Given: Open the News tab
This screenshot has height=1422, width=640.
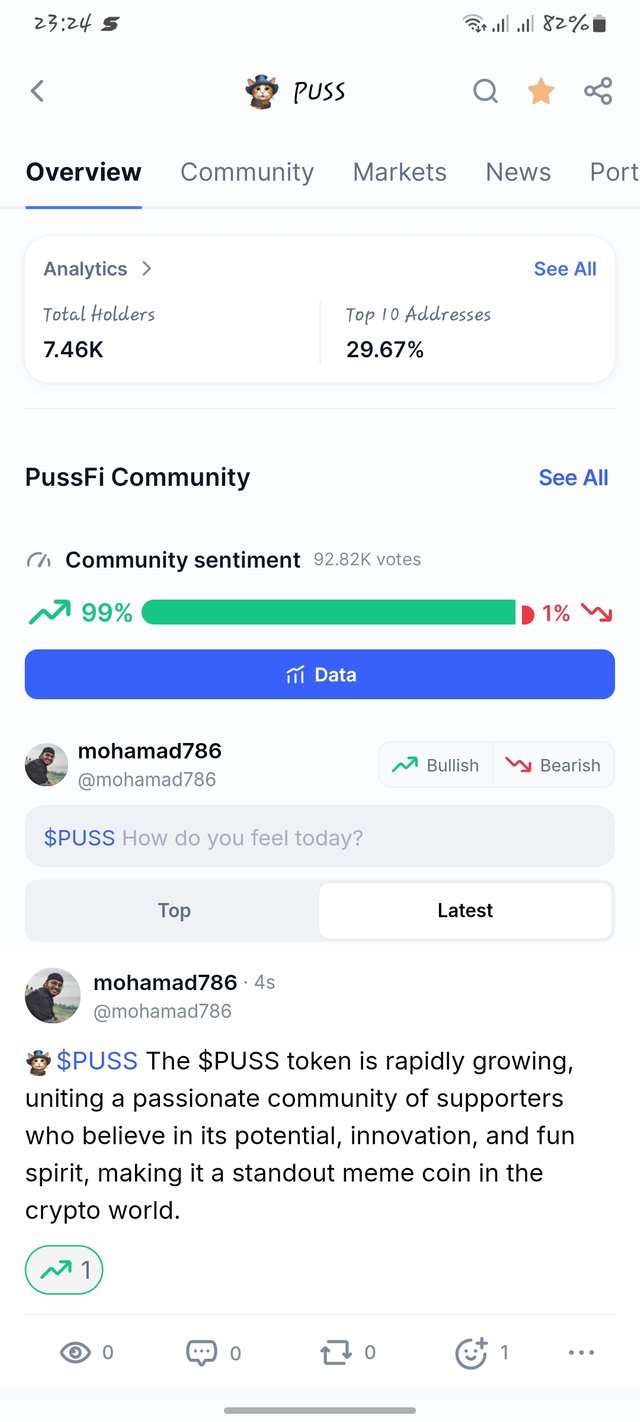Looking at the screenshot, I should pyautogui.click(x=518, y=172).
